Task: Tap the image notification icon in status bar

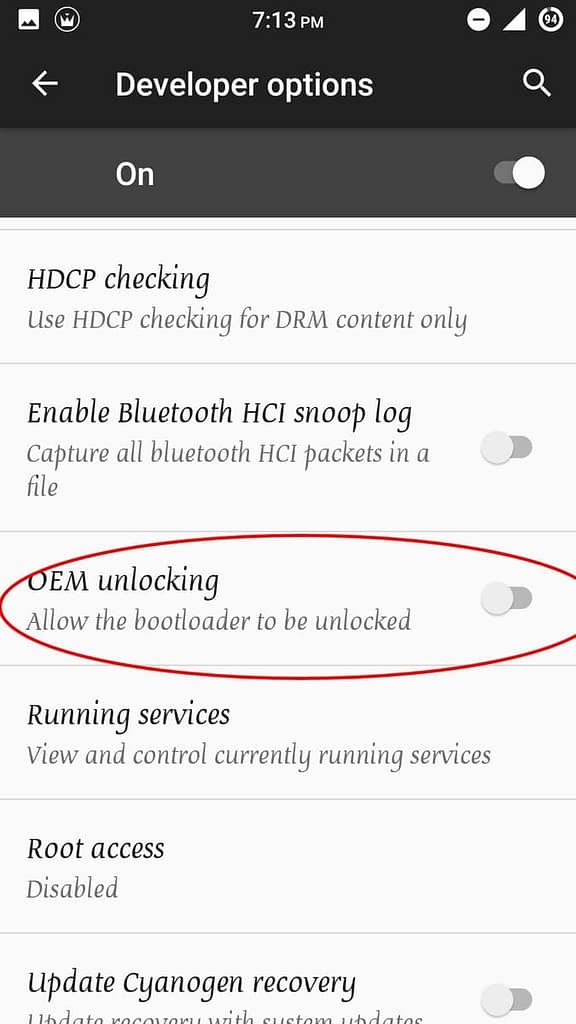Action: point(29,21)
